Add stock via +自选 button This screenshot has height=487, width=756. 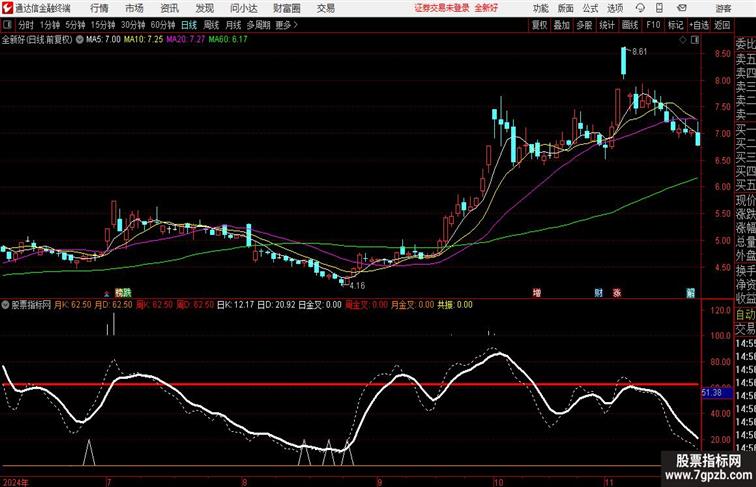[699, 25]
